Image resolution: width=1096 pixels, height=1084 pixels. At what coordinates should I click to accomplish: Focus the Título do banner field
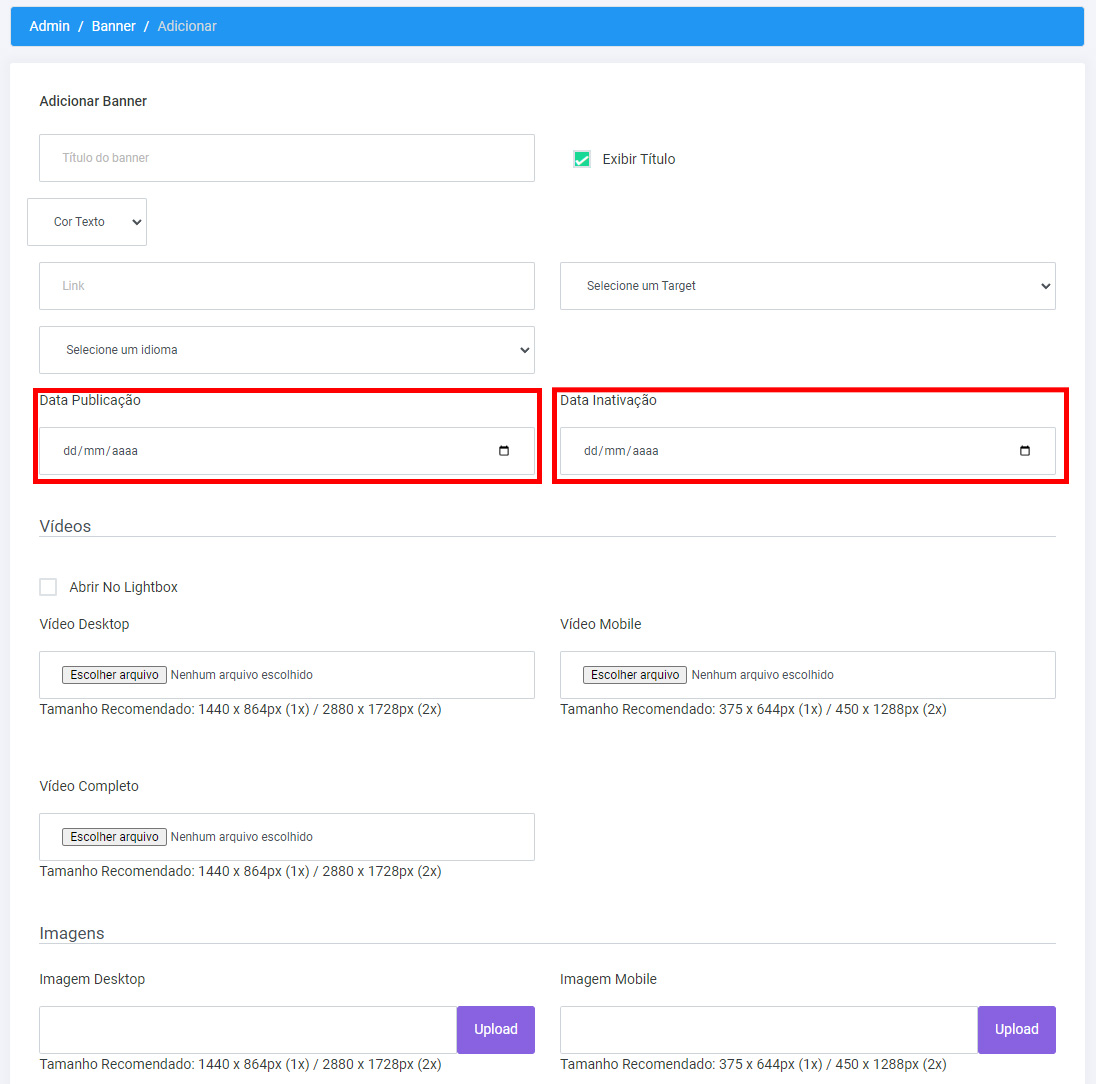coord(287,158)
